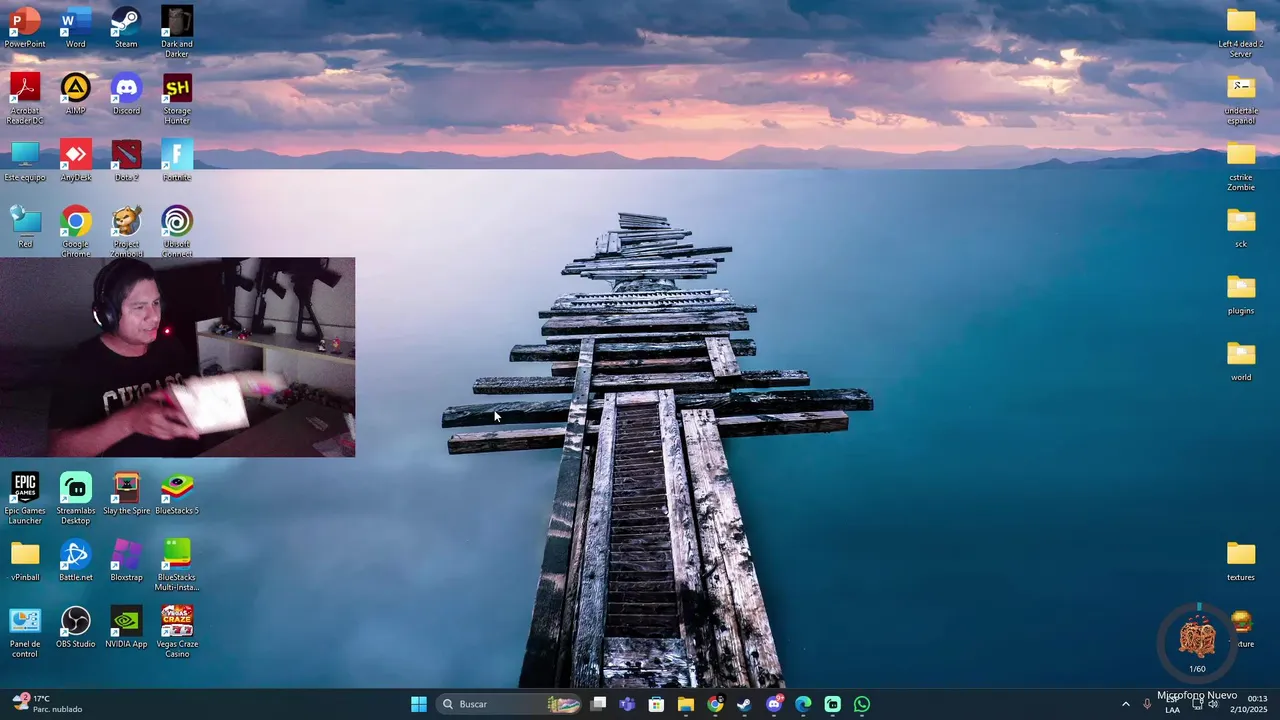Open the Epic Games Launcher icon

[x=25, y=498]
